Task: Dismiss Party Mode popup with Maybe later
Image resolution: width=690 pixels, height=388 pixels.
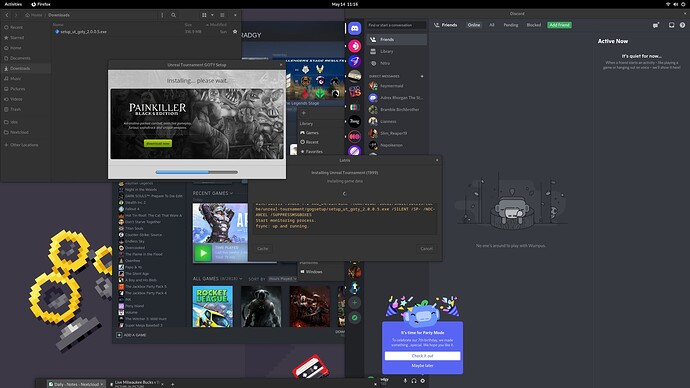Action: pos(422,366)
